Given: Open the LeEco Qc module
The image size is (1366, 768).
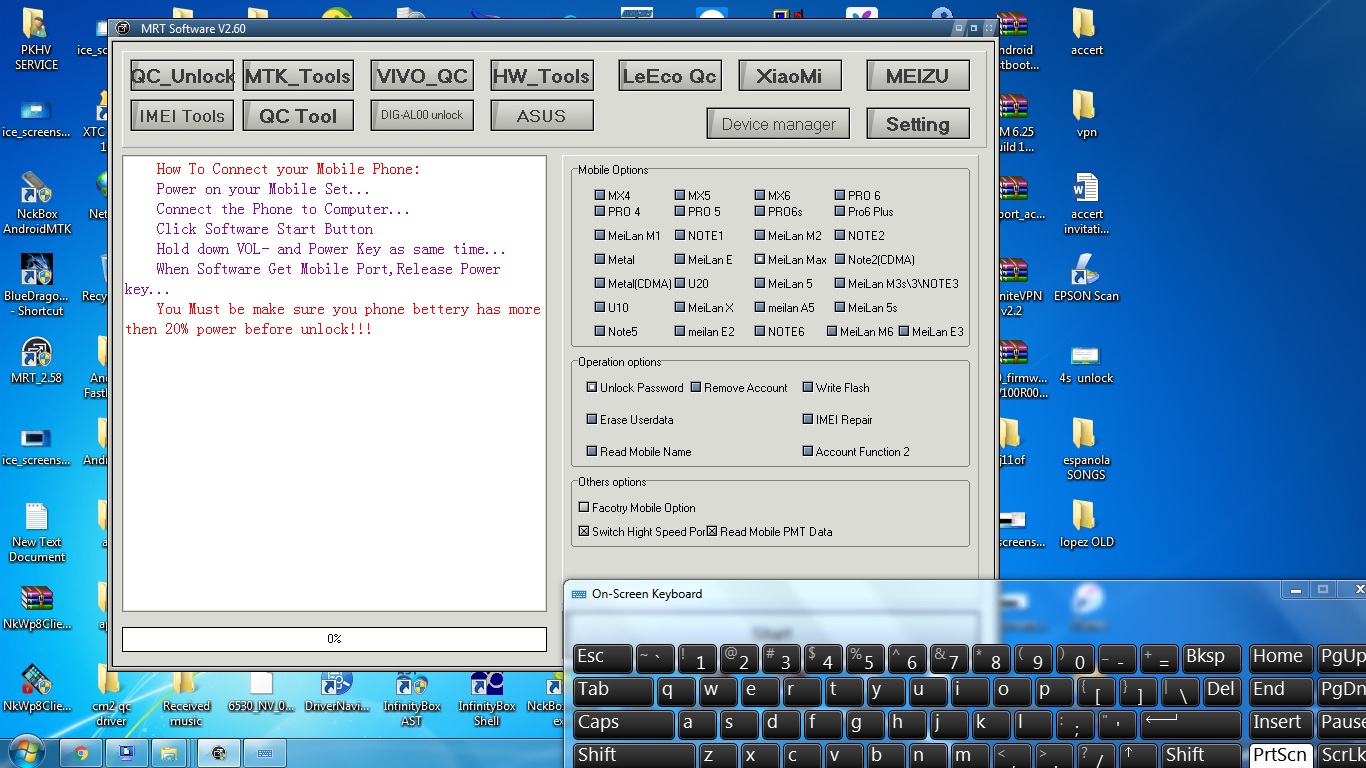Looking at the screenshot, I should (x=670, y=76).
